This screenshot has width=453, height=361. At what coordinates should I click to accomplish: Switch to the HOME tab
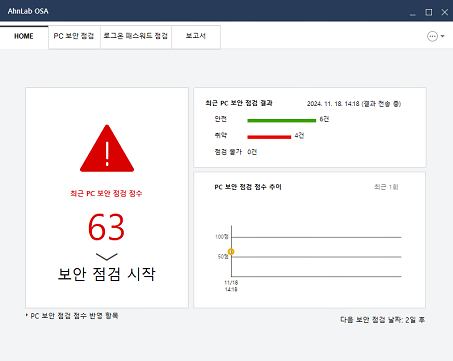(x=24, y=36)
